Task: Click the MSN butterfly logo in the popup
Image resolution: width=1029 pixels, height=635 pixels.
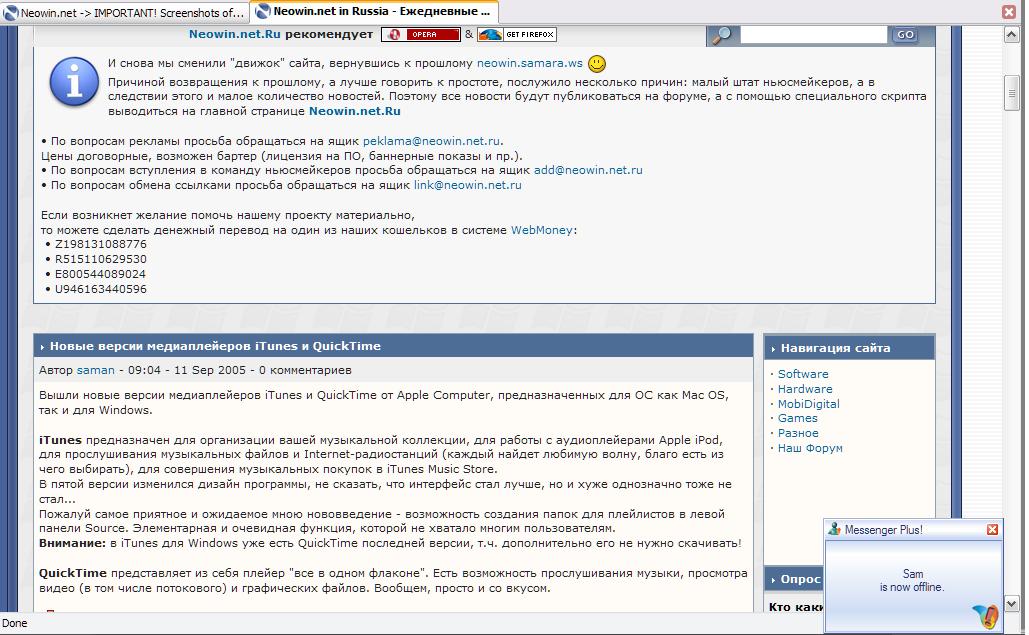Action: [986, 617]
